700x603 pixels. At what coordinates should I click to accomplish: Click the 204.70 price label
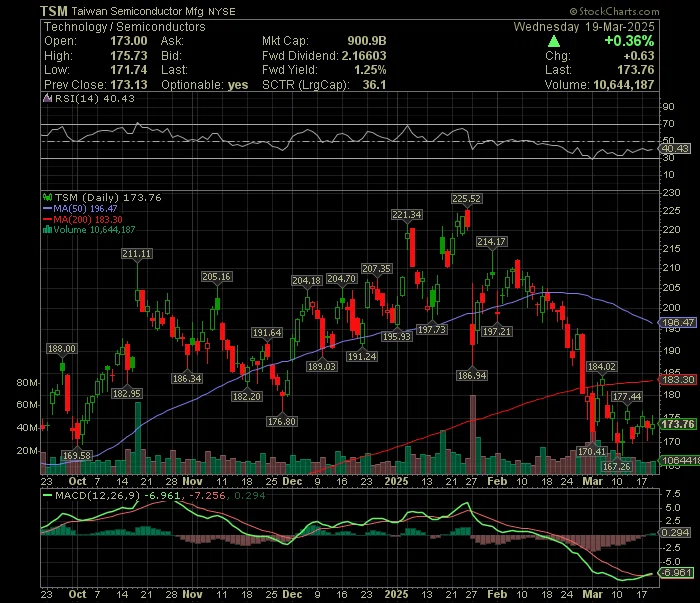point(342,279)
